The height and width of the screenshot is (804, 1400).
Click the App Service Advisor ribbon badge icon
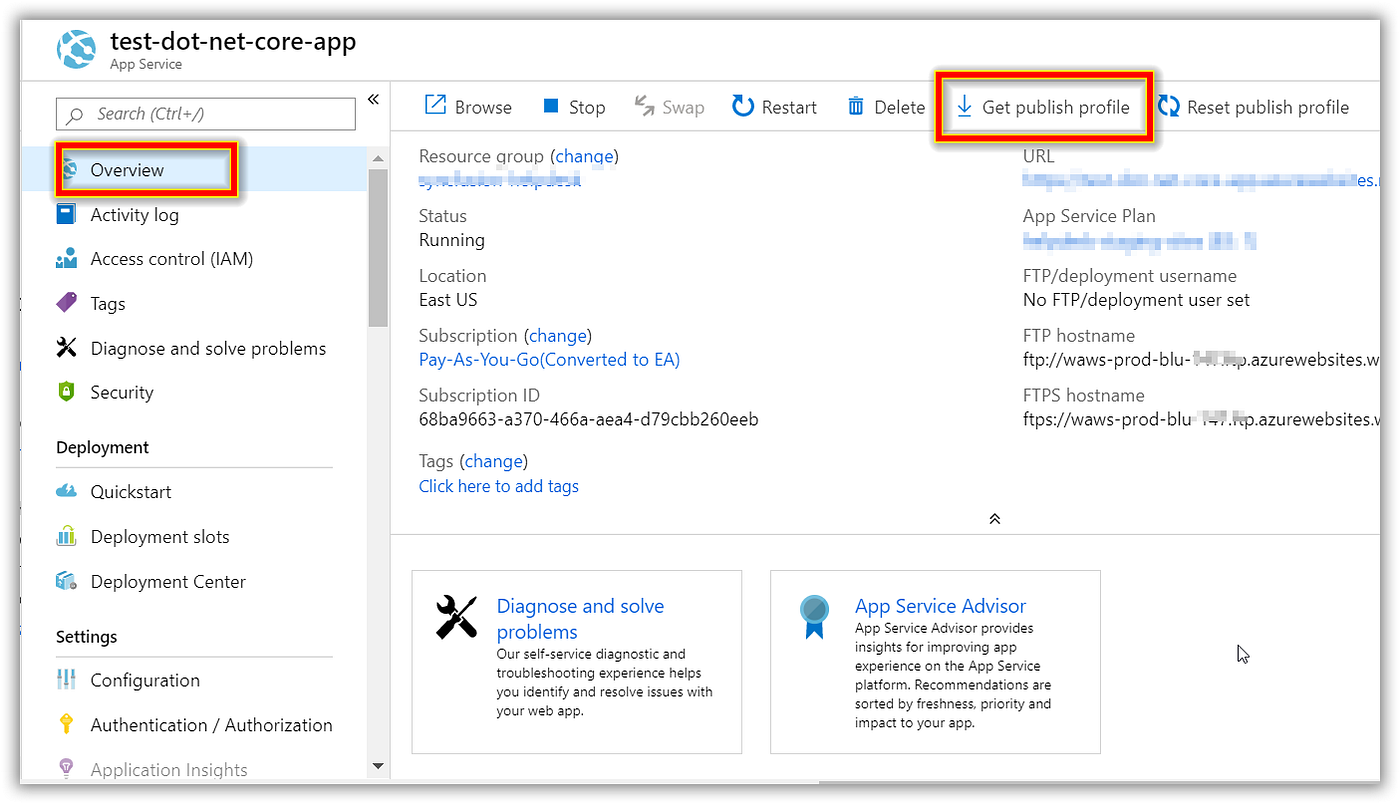point(815,617)
